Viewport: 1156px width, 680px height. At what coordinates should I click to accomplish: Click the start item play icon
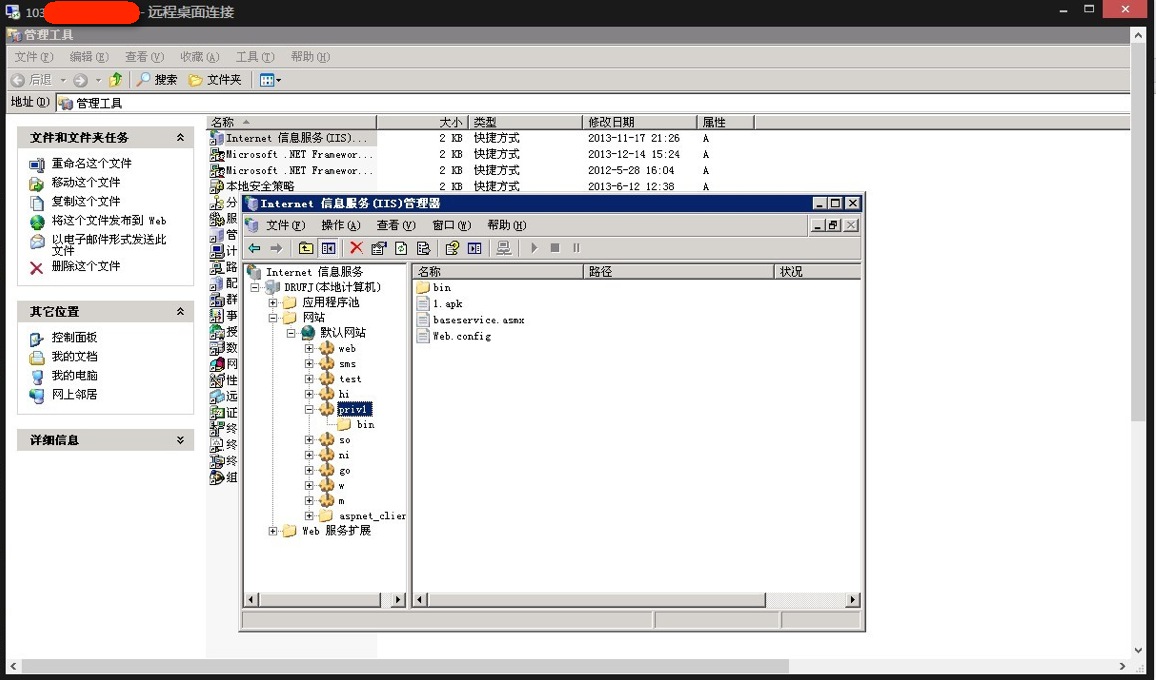coord(534,249)
